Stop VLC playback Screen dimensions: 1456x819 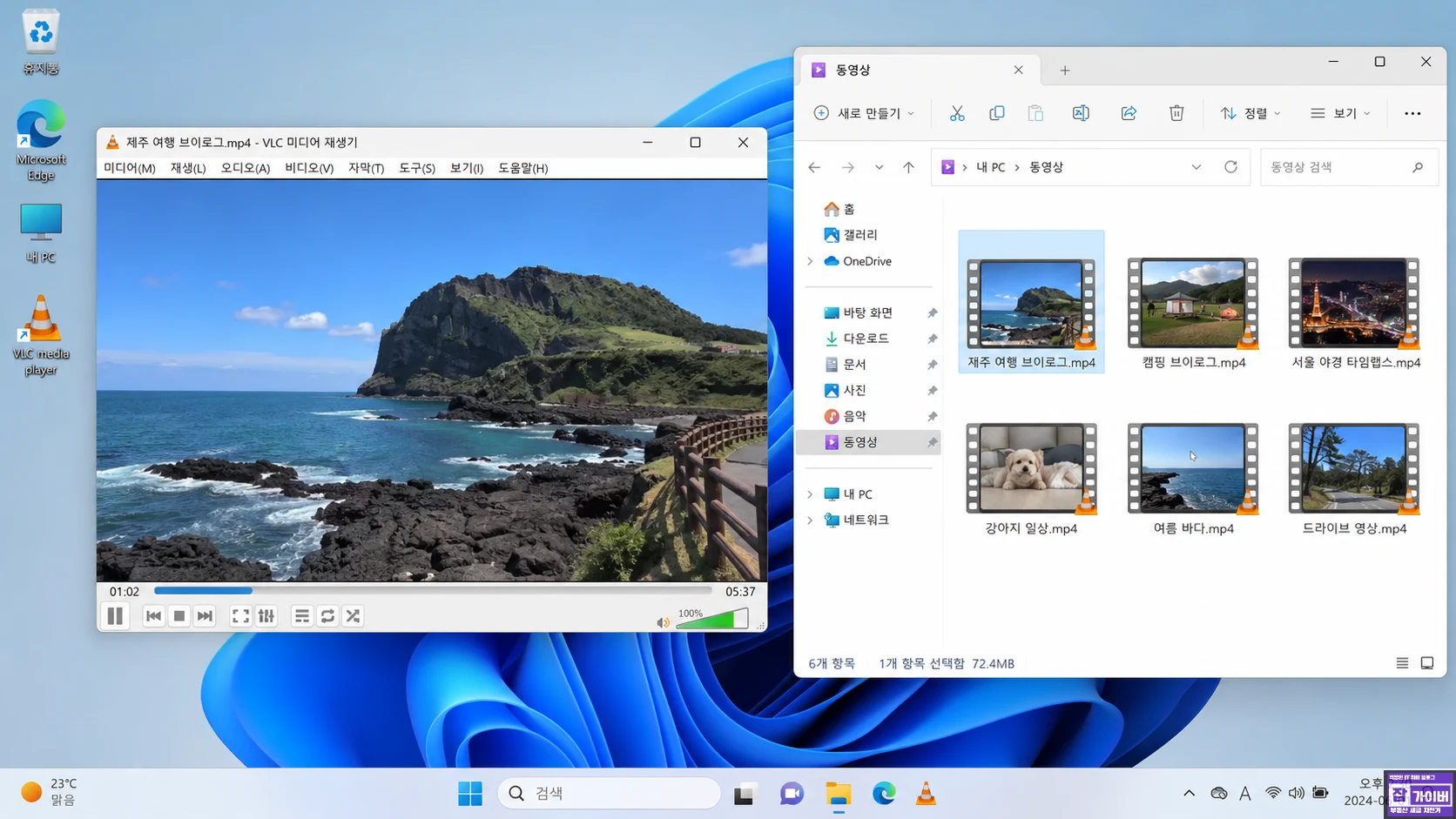click(179, 616)
